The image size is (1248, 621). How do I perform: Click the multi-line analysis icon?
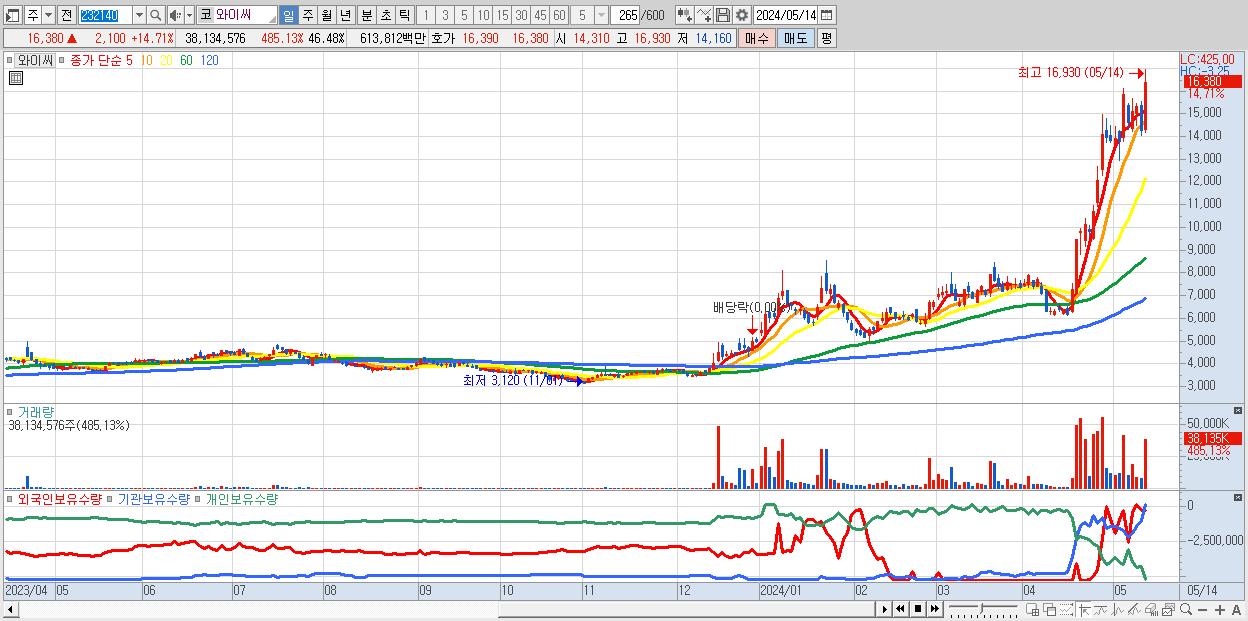[x=1135, y=609]
